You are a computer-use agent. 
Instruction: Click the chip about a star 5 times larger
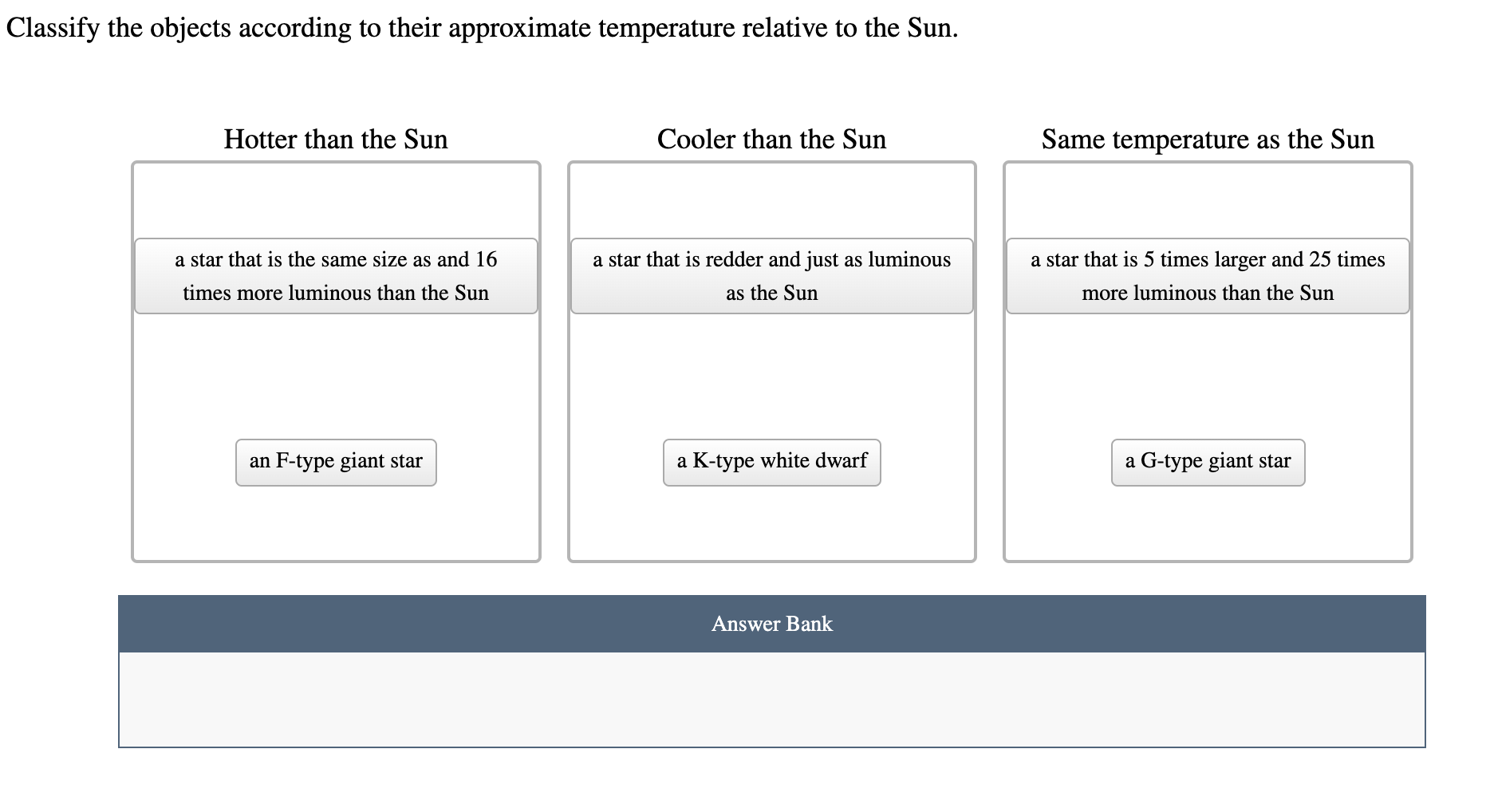(x=1207, y=276)
